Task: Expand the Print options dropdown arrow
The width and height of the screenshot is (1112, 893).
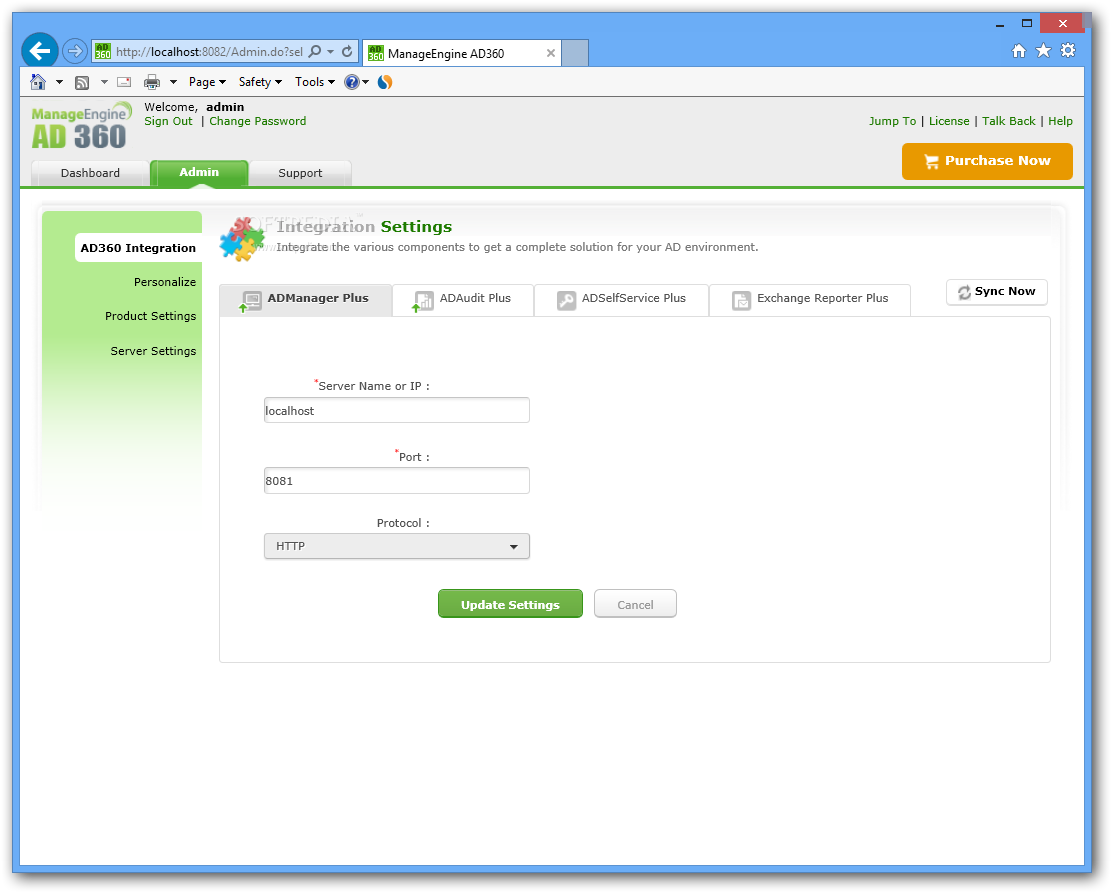Action: tap(173, 82)
